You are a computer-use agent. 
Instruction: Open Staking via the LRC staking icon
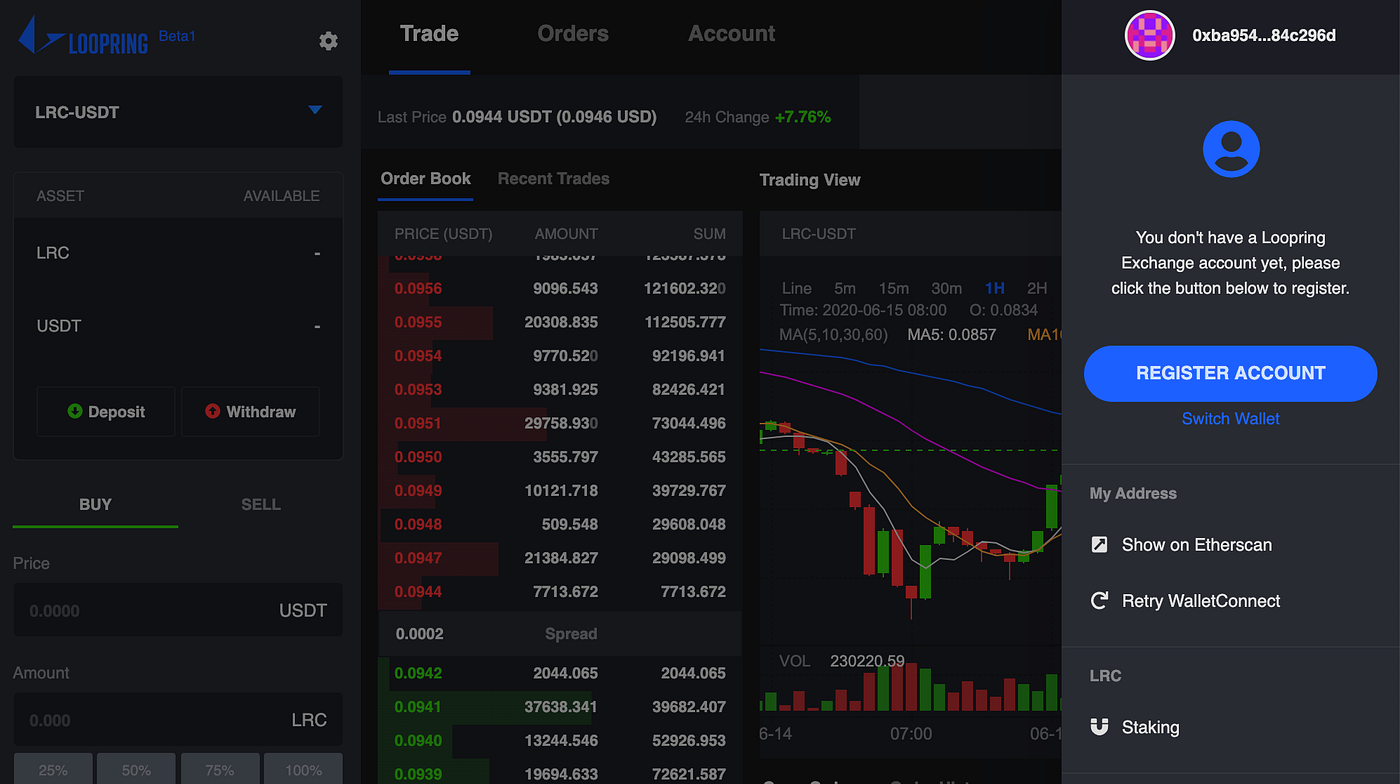pos(1100,727)
